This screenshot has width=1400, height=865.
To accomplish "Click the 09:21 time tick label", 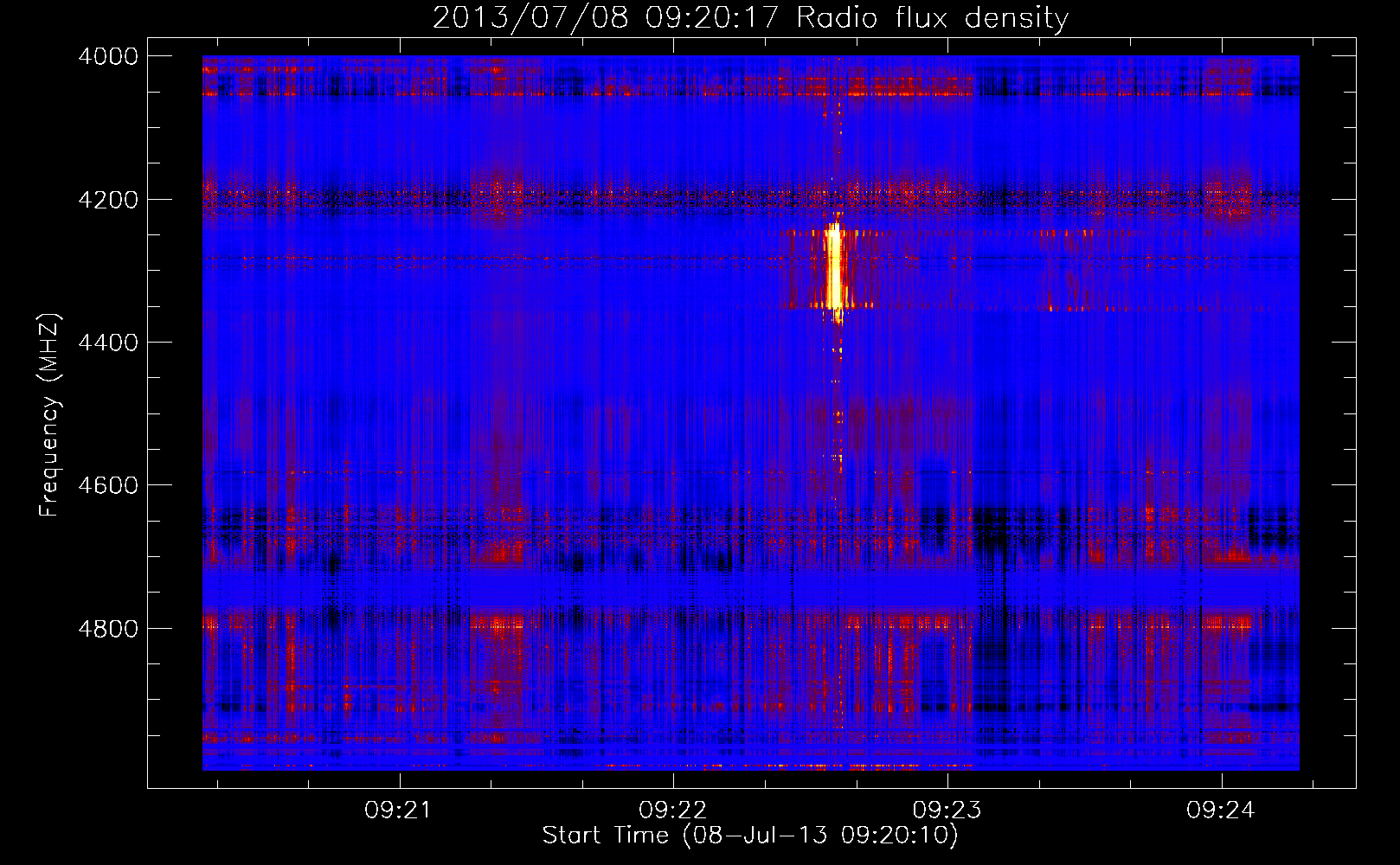I will click(398, 811).
